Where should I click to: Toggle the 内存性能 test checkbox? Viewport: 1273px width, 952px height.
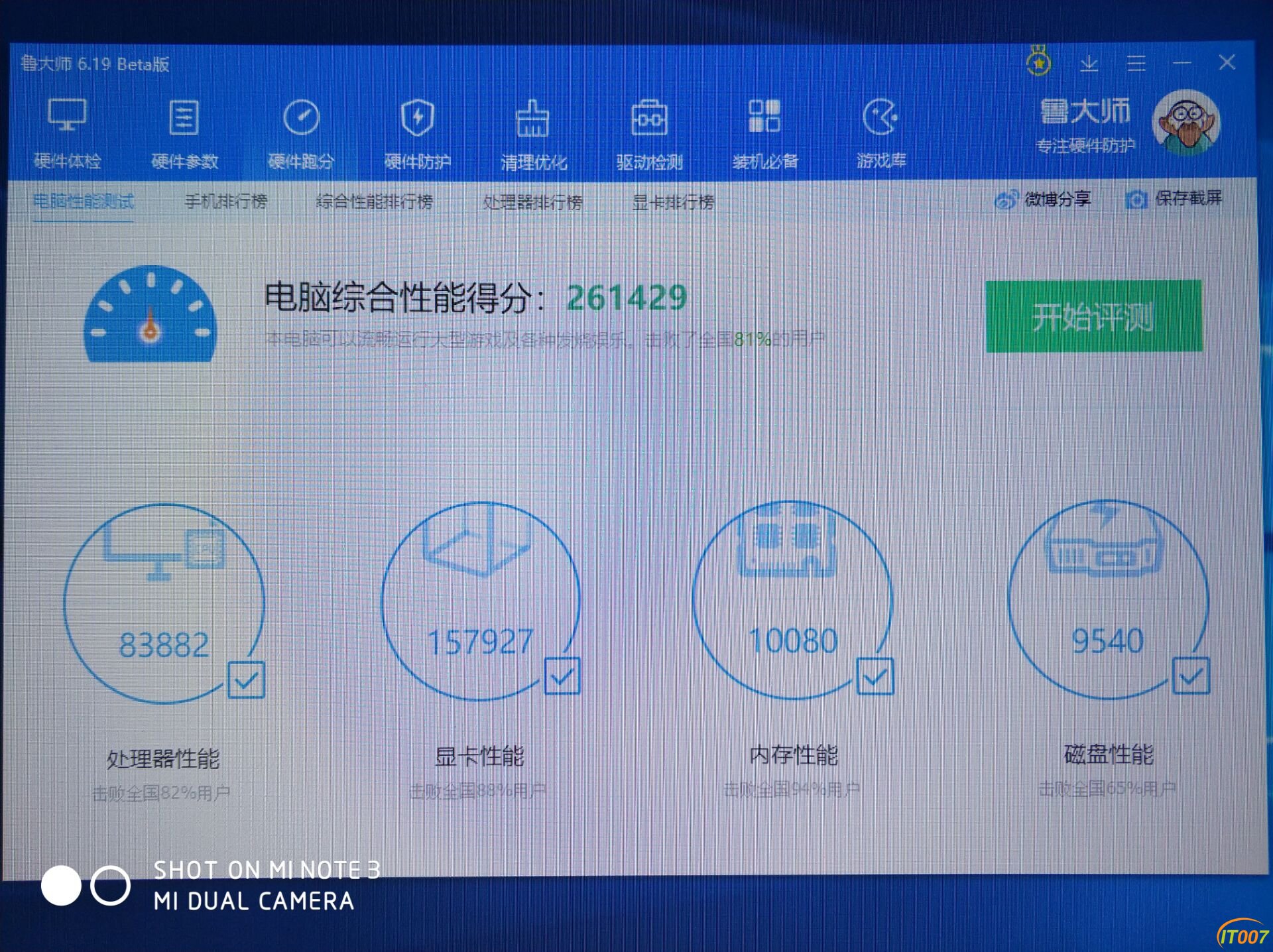(x=875, y=676)
